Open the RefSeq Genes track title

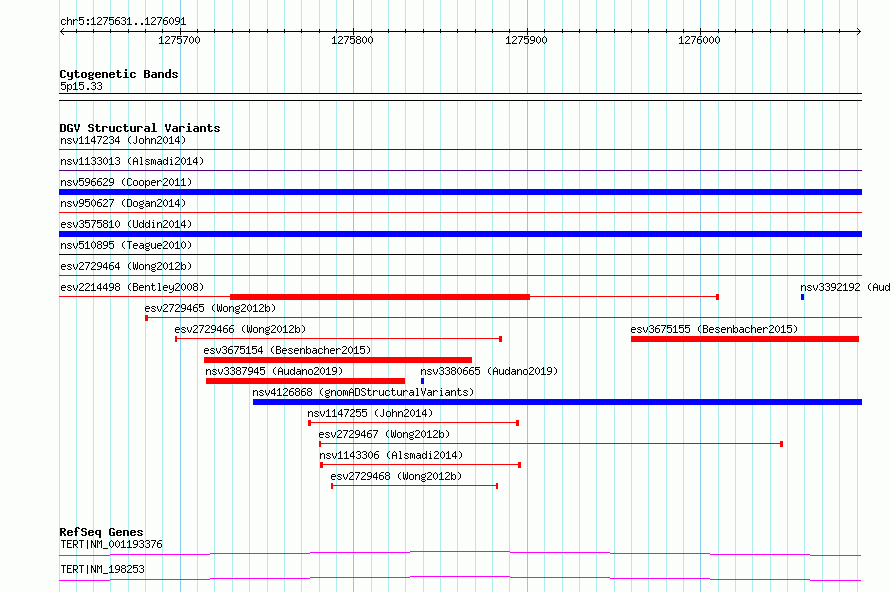point(101,532)
